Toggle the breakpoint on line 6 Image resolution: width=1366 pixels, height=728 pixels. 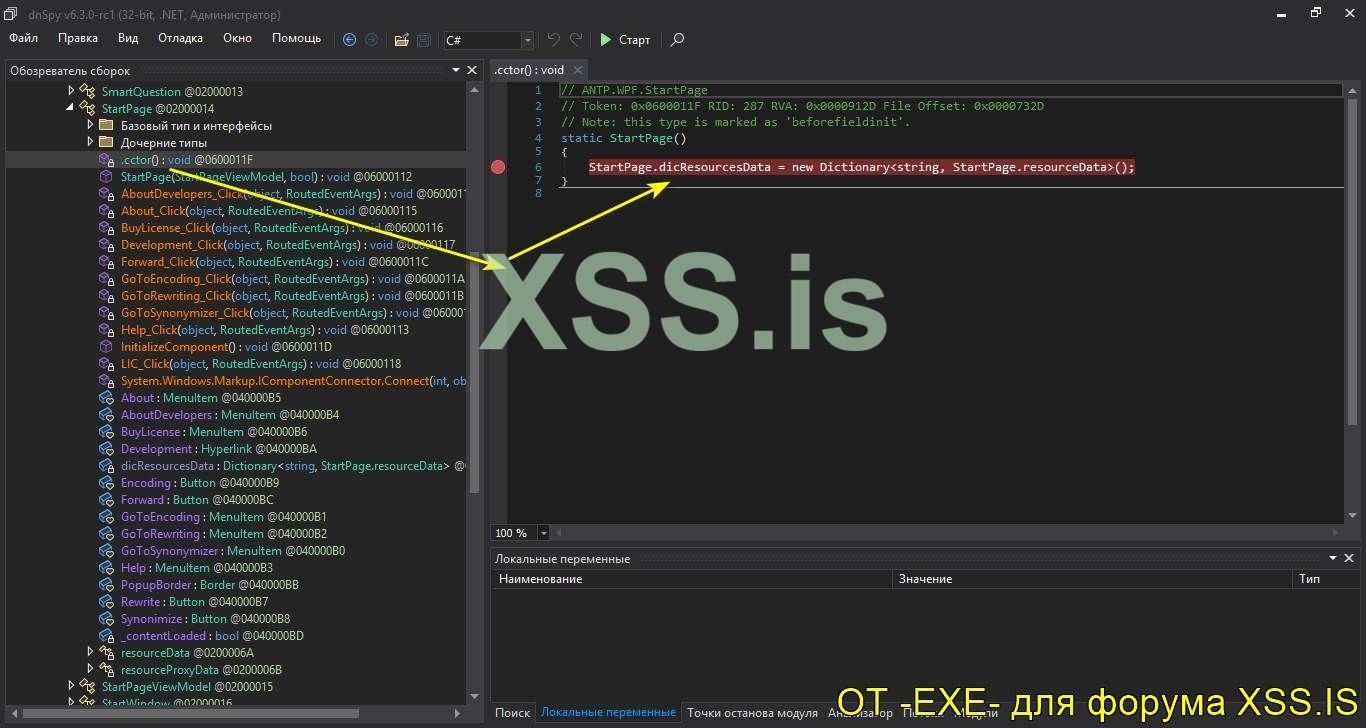tap(498, 167)
